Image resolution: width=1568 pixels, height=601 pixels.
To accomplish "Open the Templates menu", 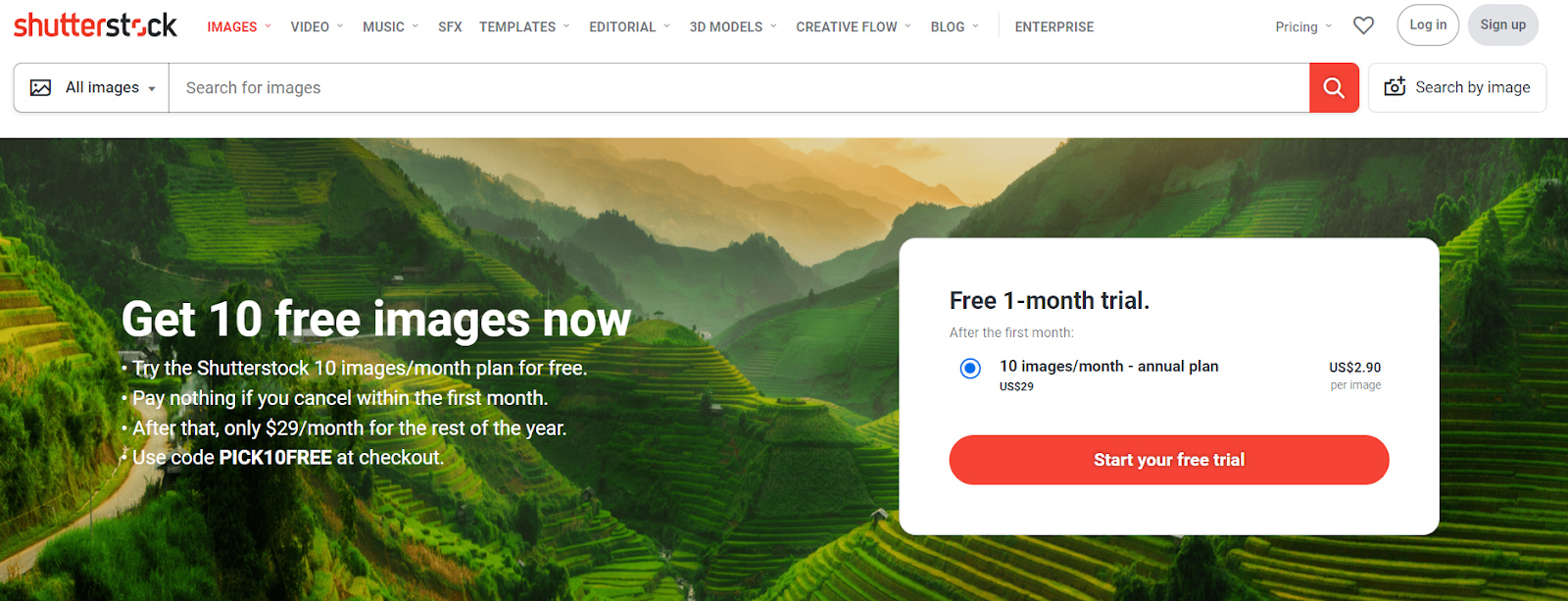I will point(524,26).
